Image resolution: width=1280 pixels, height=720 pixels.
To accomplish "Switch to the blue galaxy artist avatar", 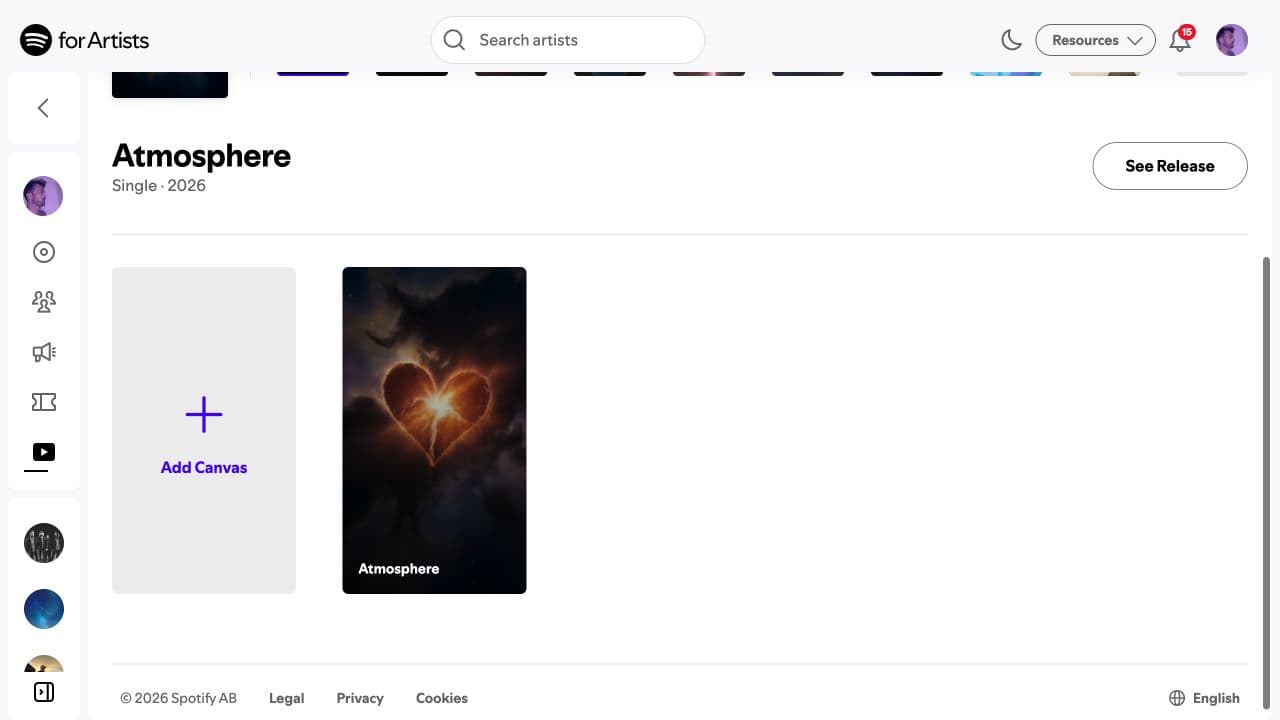I will (x=43, y=609).
